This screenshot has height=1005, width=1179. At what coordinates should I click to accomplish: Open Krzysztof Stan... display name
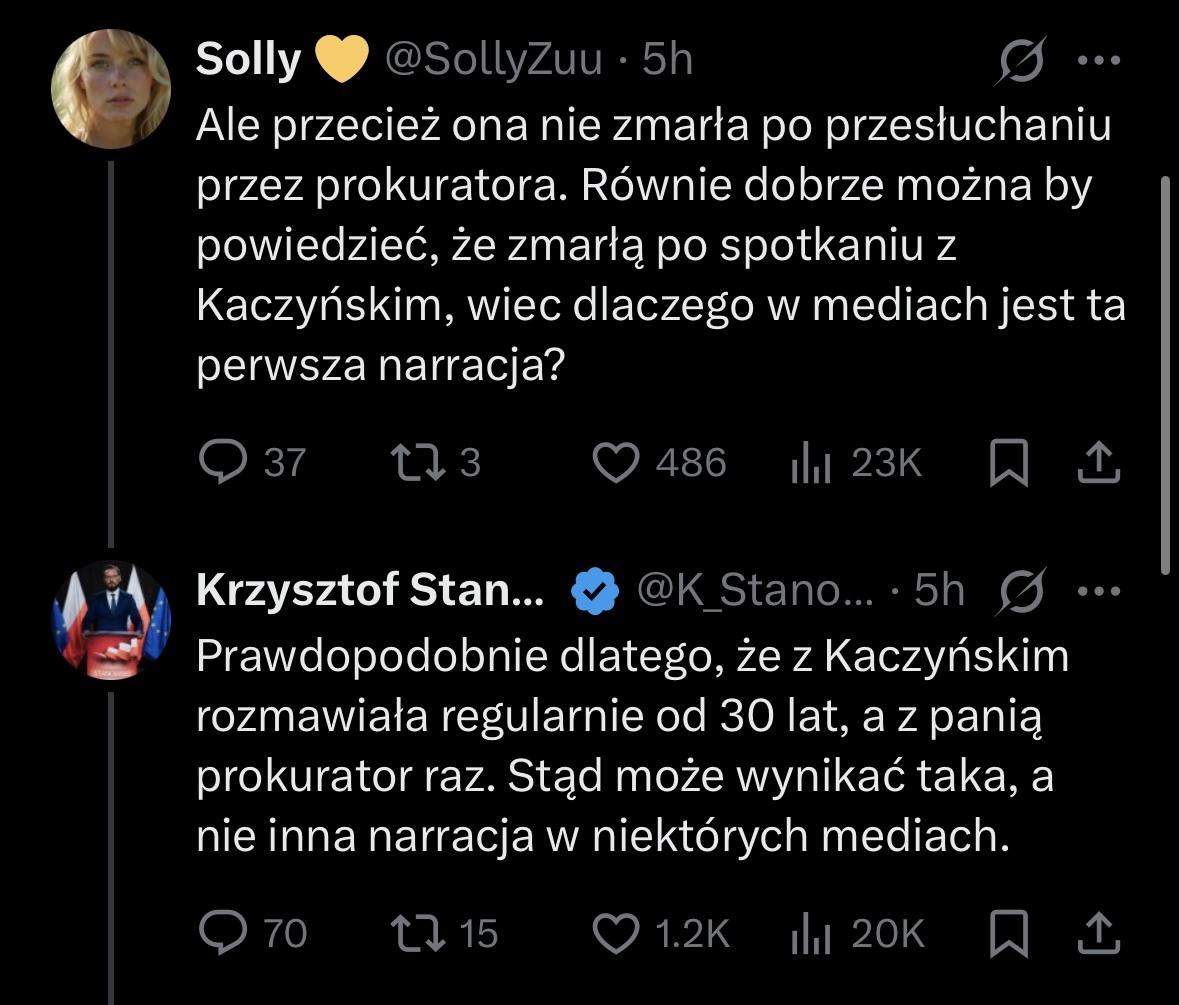pyautogui.click(x=370, y=592)
